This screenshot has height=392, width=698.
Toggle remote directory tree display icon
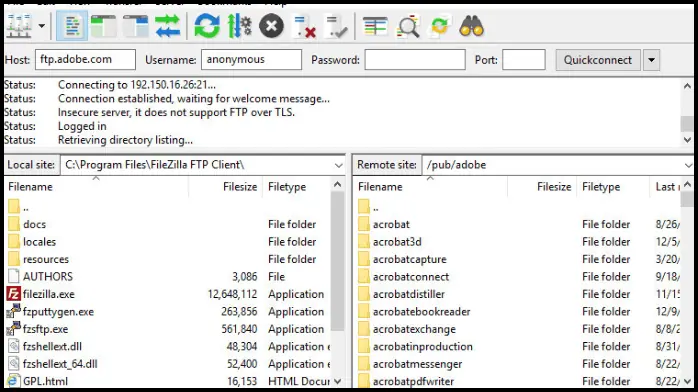(x=135, y=26)
